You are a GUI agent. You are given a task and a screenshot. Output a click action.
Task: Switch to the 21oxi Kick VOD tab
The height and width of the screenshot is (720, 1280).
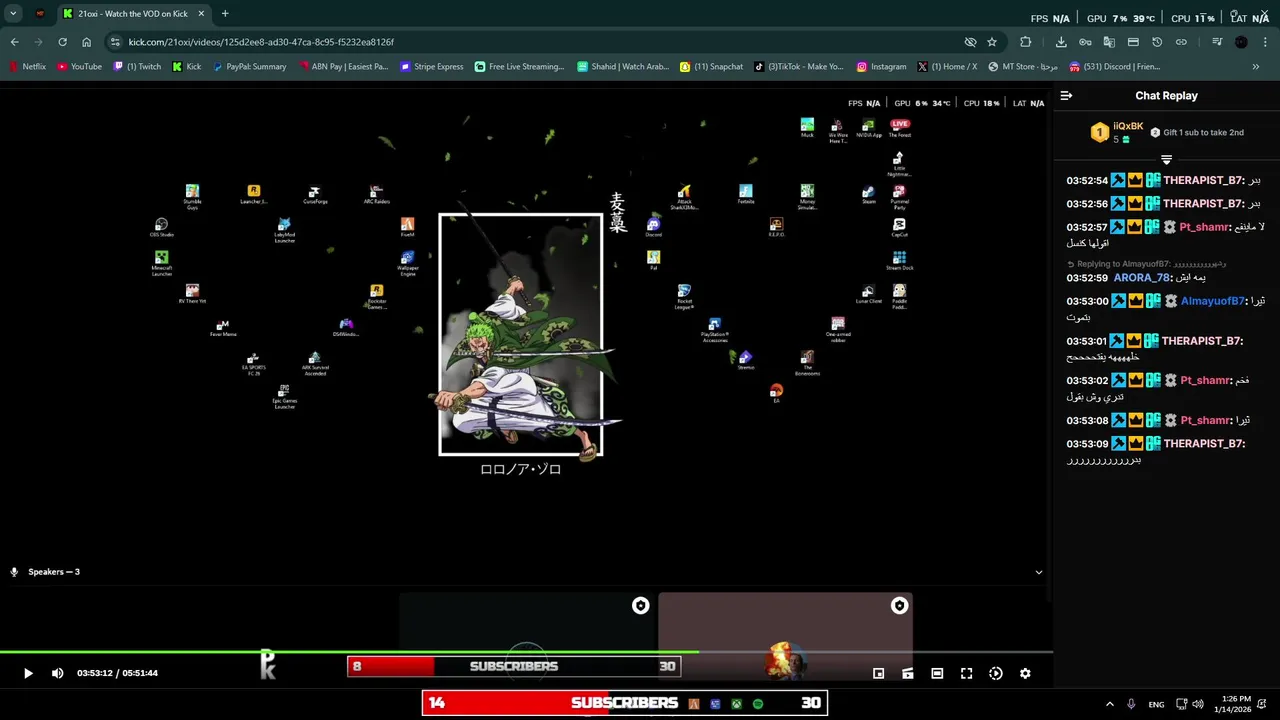132,14
